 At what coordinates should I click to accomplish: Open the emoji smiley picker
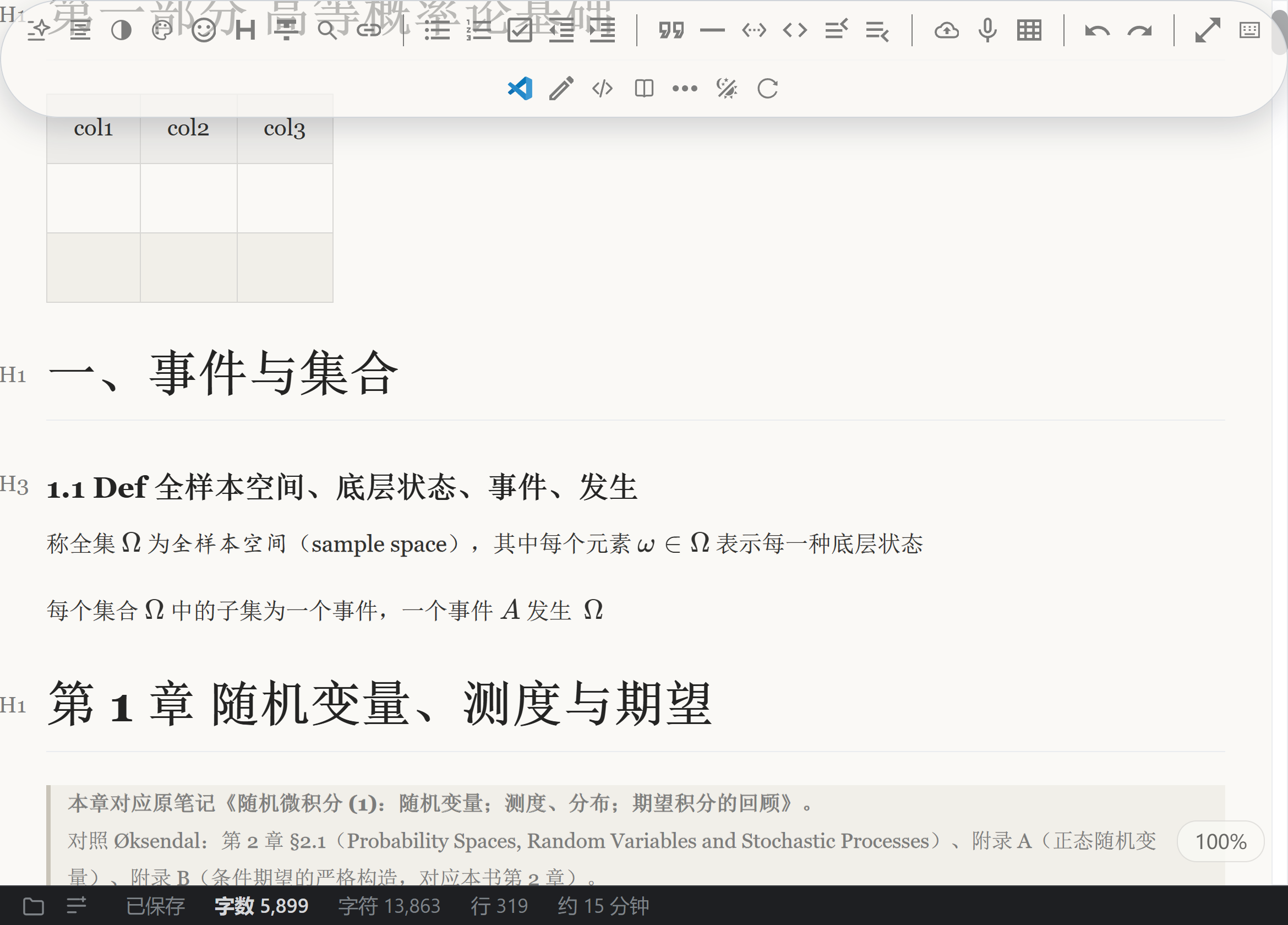click(x=203, y=30)
